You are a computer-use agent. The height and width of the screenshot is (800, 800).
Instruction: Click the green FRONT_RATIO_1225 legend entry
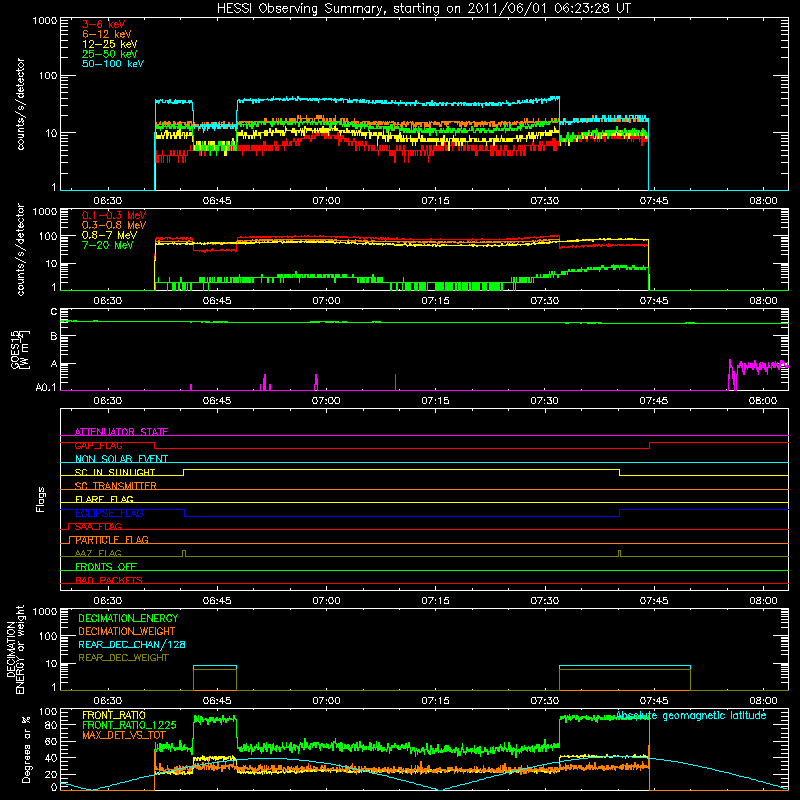(129, 725)
